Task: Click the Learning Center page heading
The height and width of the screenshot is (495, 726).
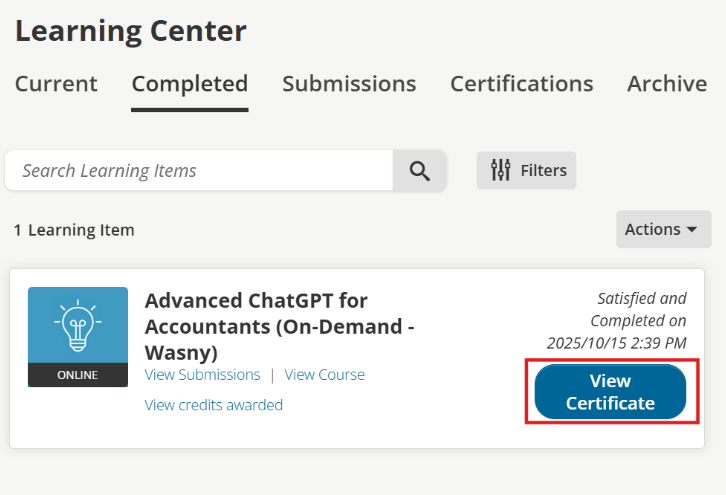Action: pyautogui.click(x=130, y=30)
